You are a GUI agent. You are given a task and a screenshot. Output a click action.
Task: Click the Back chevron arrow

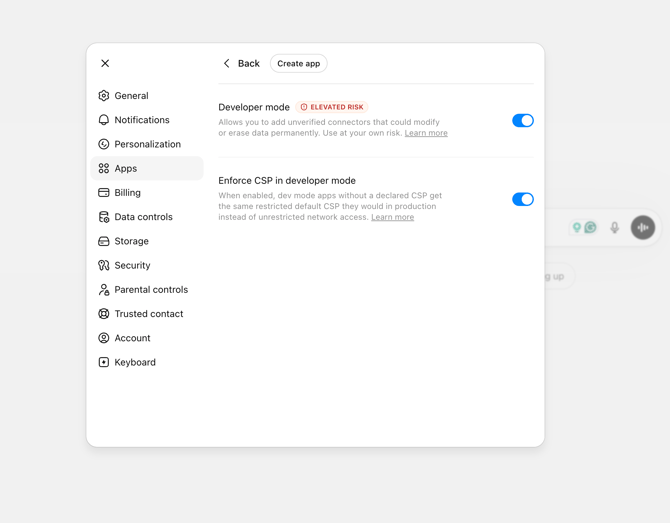click(226, 63)
